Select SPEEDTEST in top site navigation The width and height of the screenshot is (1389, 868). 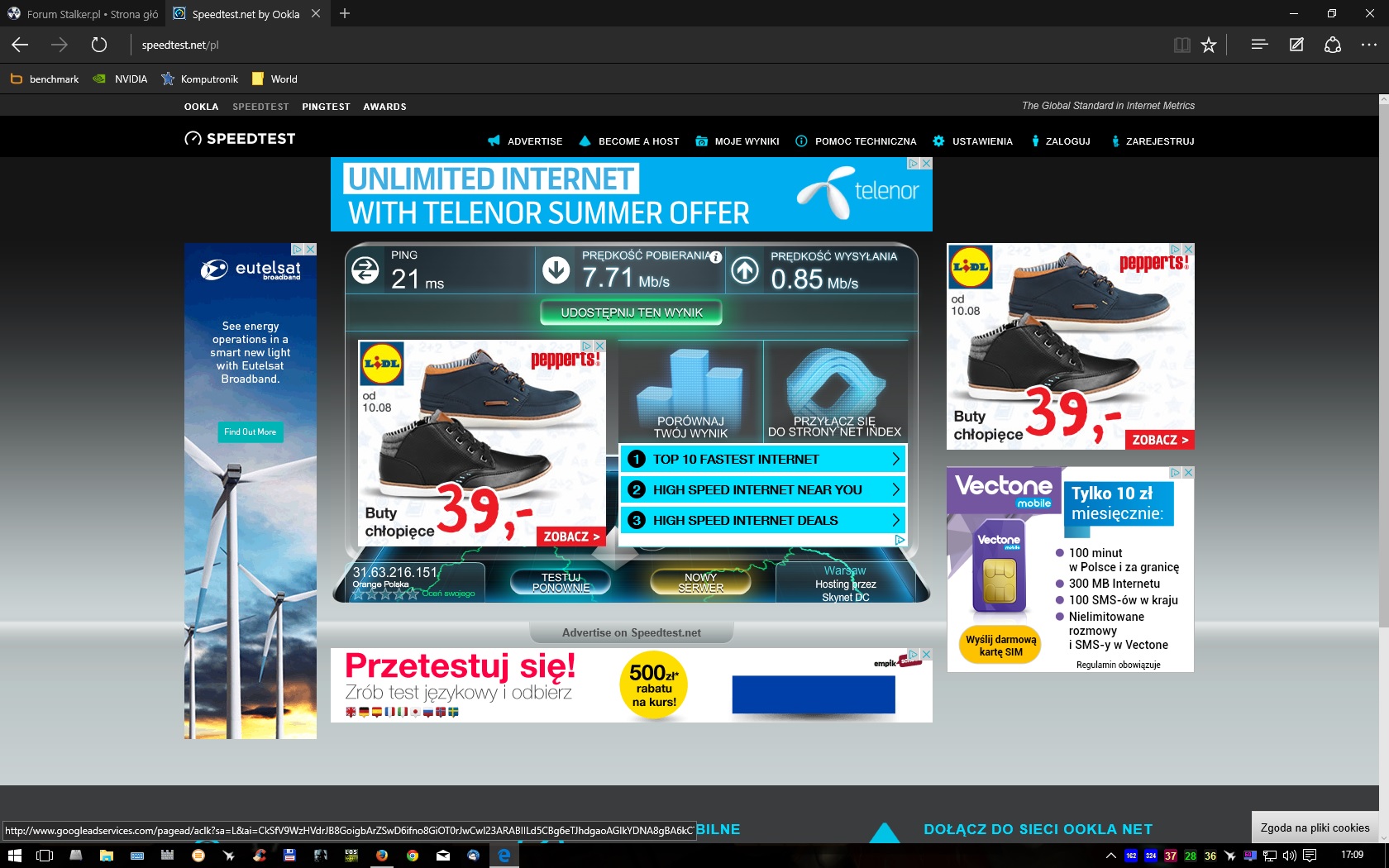click(260, 107)
